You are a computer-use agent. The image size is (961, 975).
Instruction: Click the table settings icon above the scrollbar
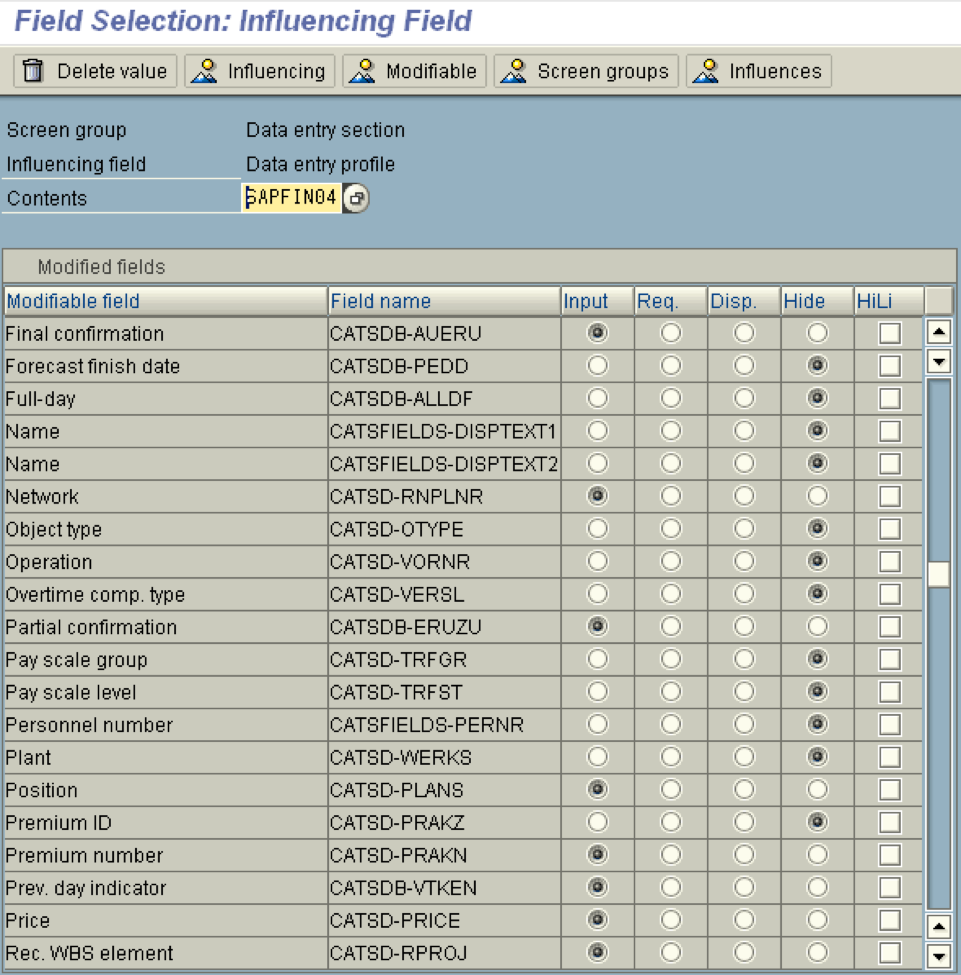coord(938,301)
